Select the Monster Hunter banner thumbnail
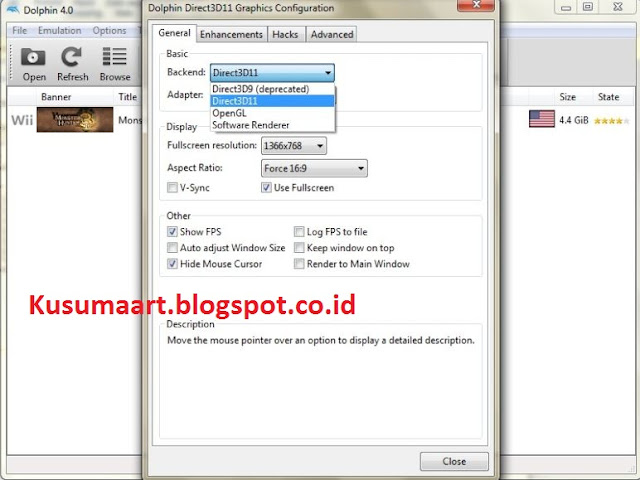640x480 pixels. (x=75, y=120)
